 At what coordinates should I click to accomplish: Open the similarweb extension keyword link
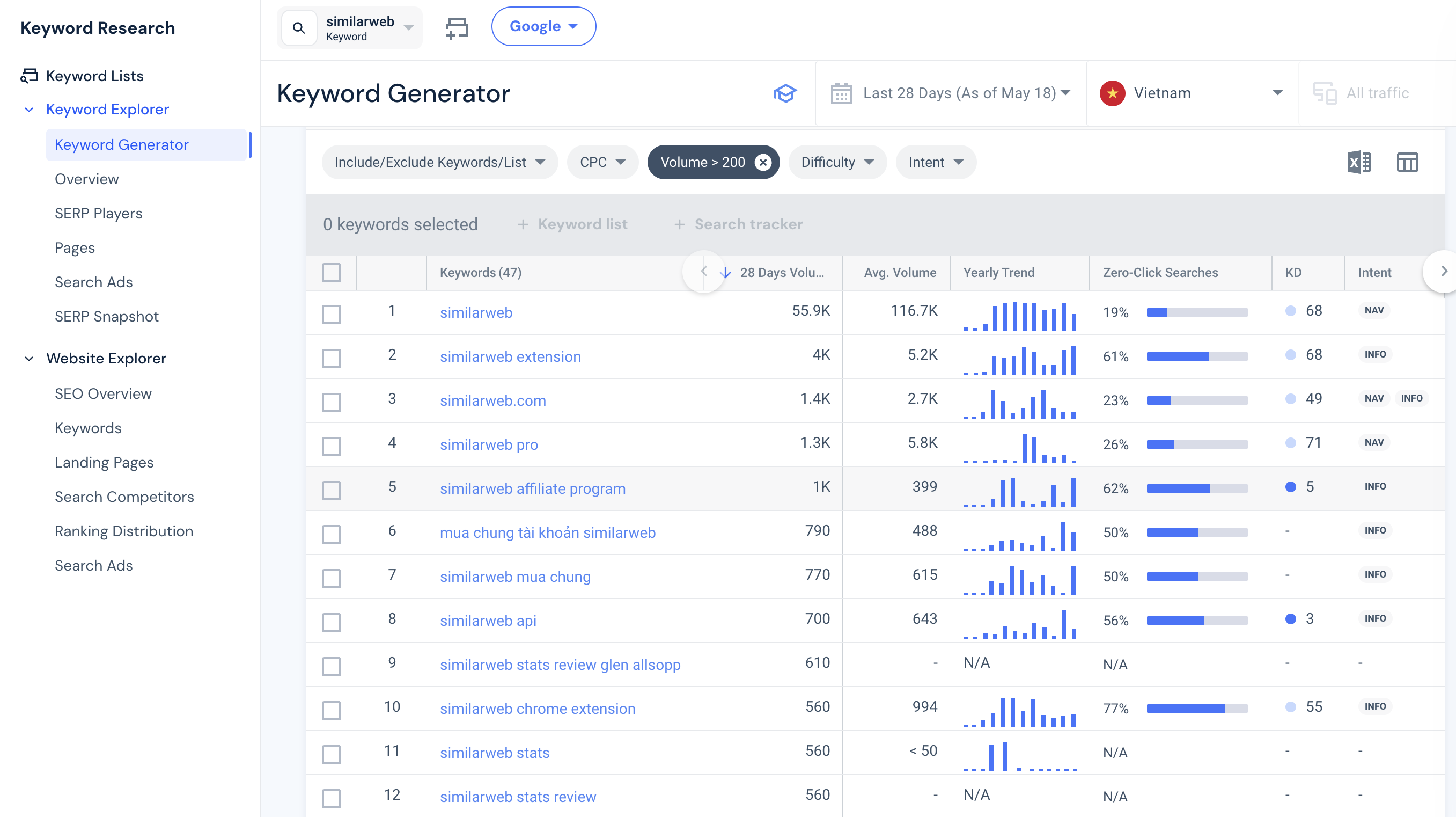(510, 357)
